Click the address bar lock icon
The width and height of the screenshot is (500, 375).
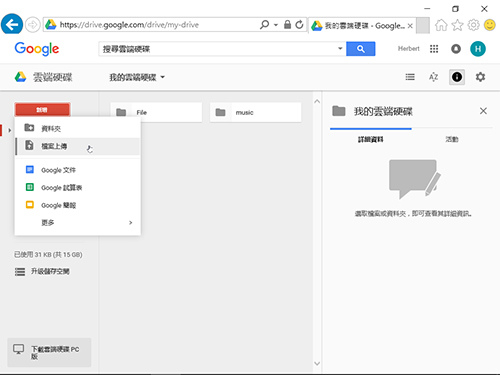pyautogui.click(x=287, y=25)
